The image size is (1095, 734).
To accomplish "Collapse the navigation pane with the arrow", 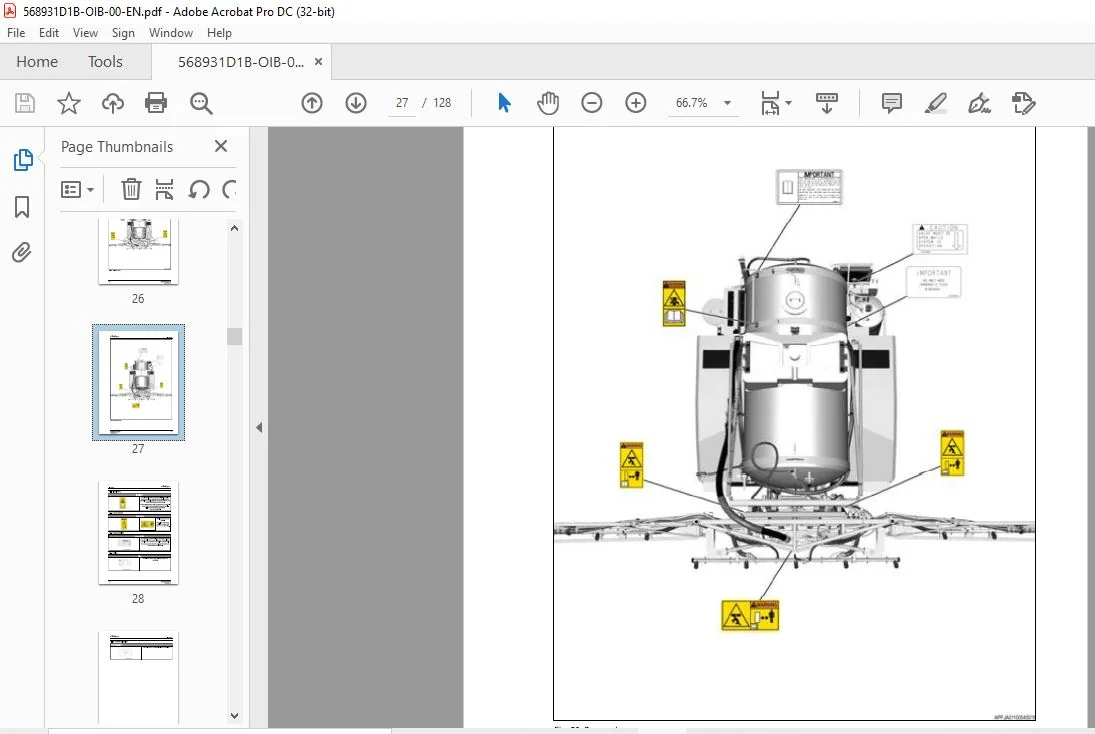I will pos(259,427).
